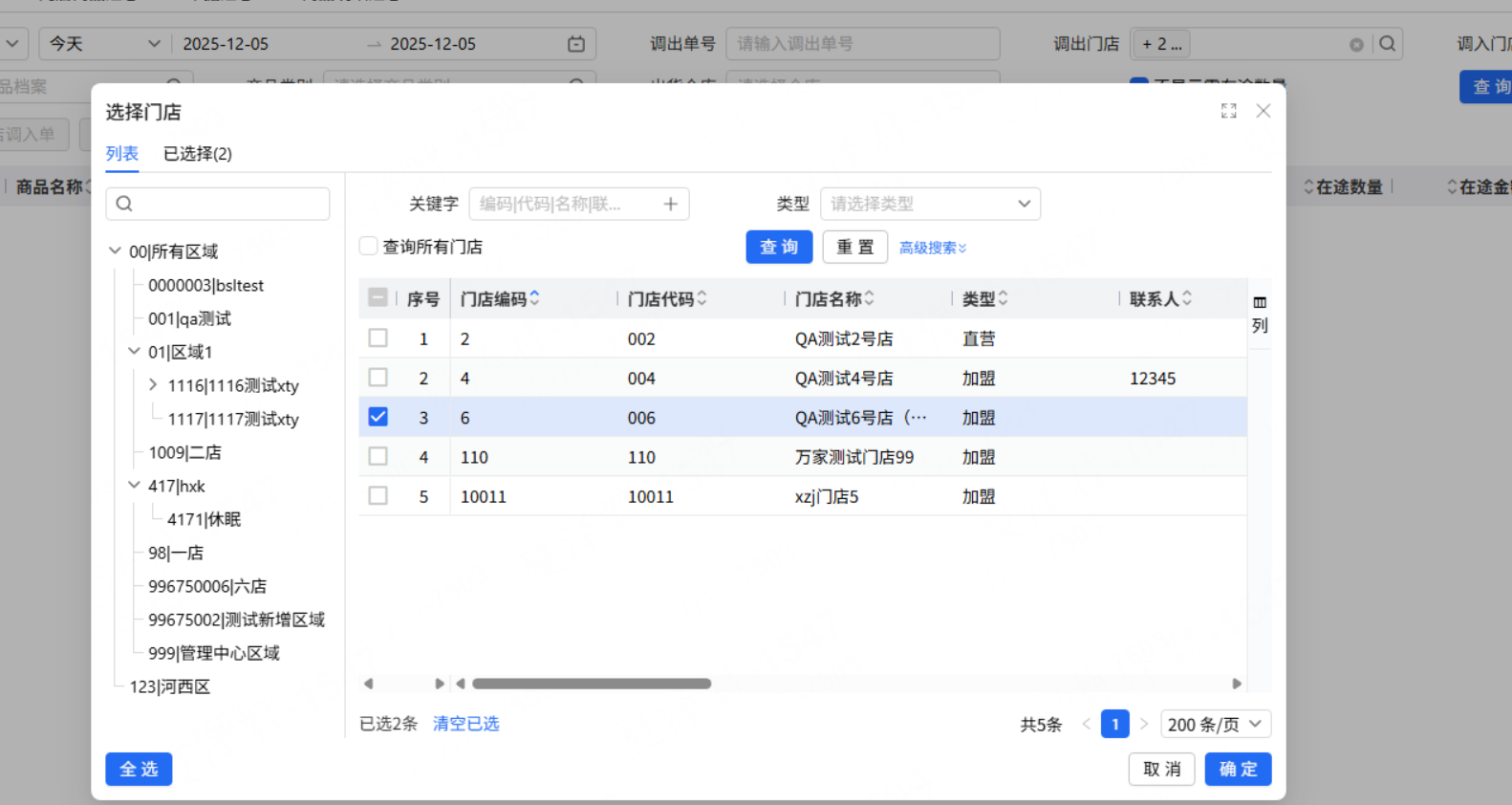
Task: Check the 查询所有门店 checkbox
Action: click(369, 247)
